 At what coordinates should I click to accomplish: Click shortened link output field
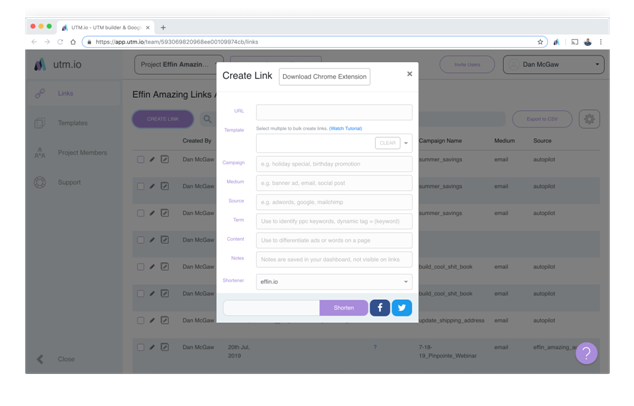coord(271,308)
